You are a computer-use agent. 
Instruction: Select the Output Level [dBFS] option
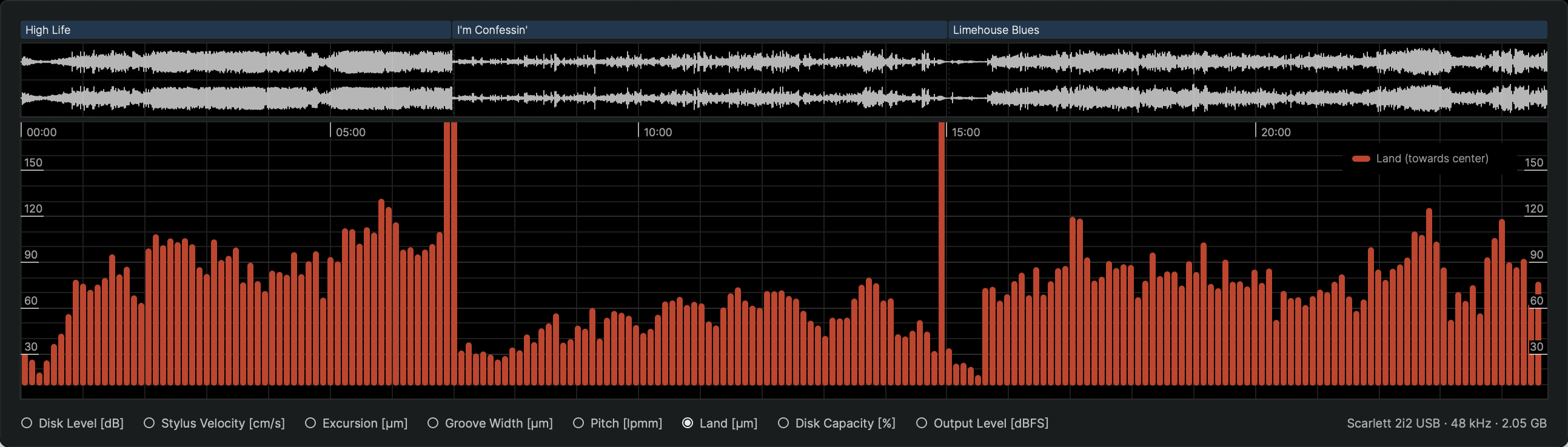pos(922,423)
